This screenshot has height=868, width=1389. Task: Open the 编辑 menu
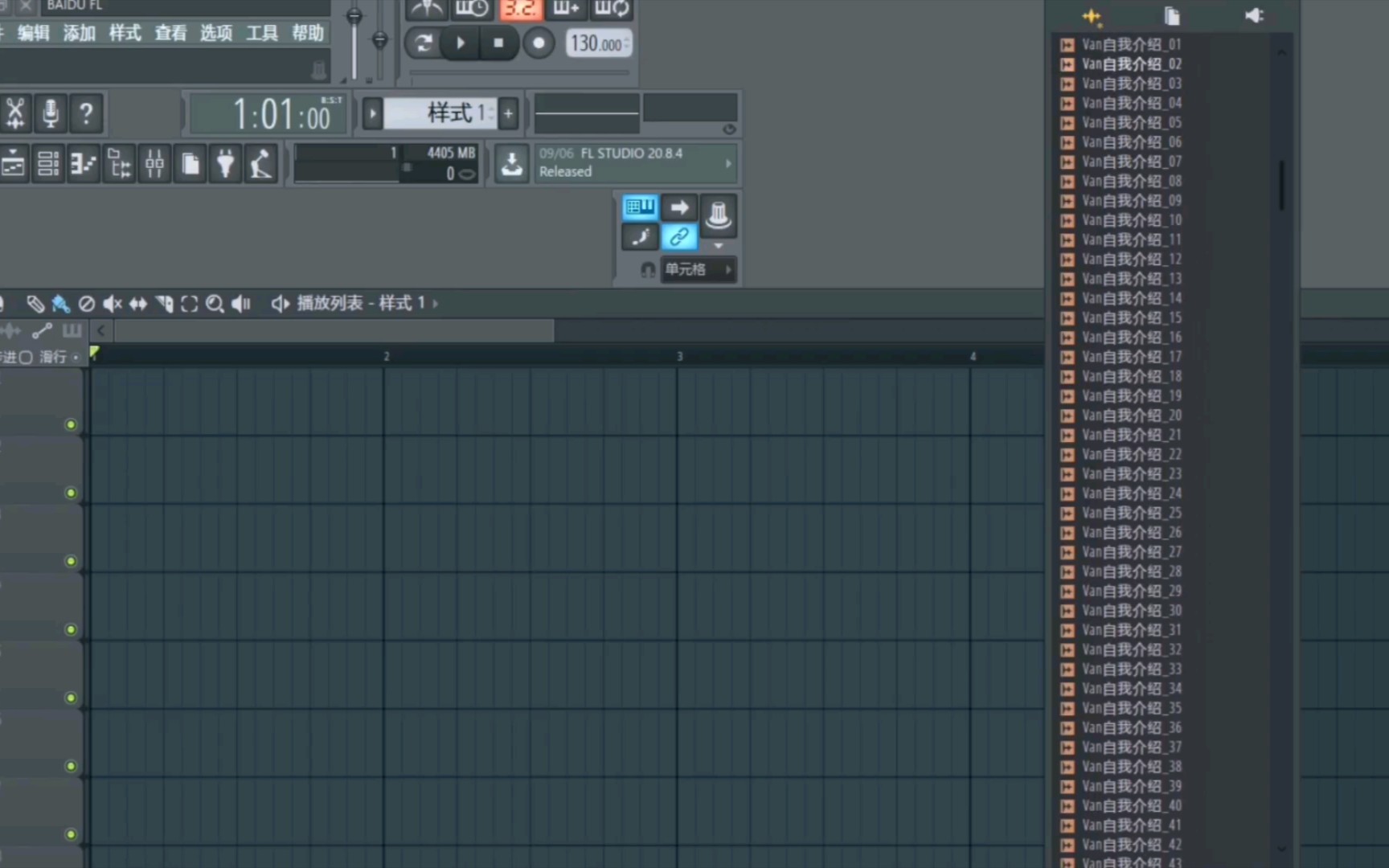click(x=33, y=33)
